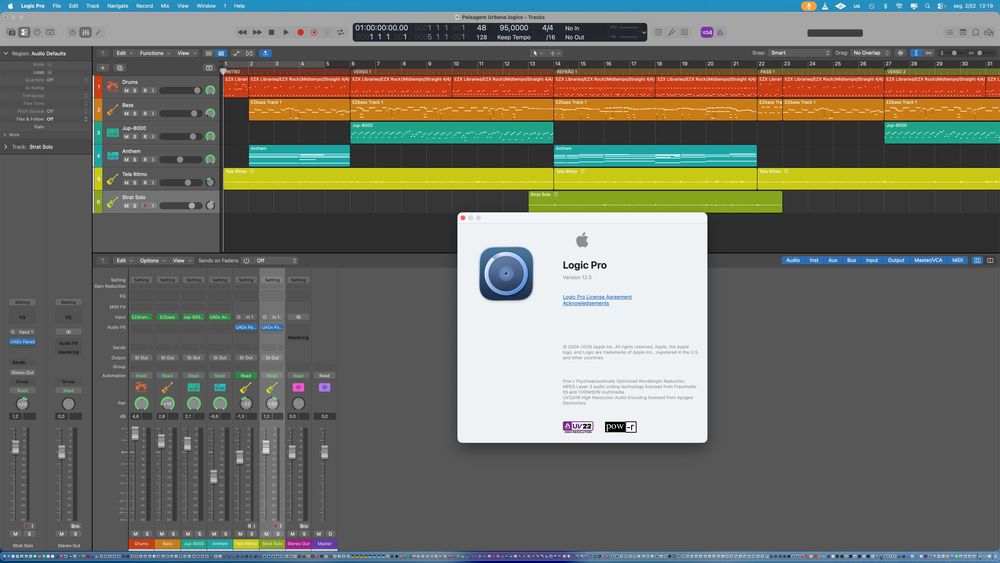Toggle the Catch Playhead blue button

265,53
